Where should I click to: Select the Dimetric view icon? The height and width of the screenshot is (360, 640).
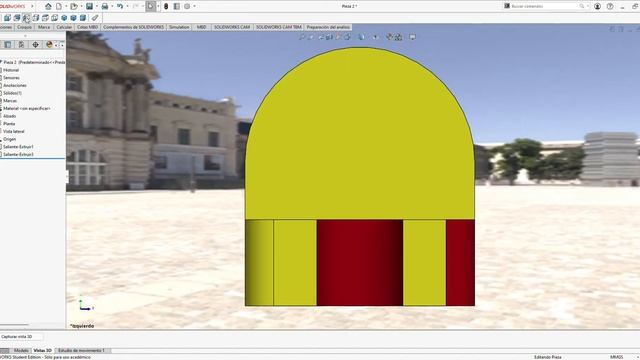pyautogui.click(x=83, y=18)
